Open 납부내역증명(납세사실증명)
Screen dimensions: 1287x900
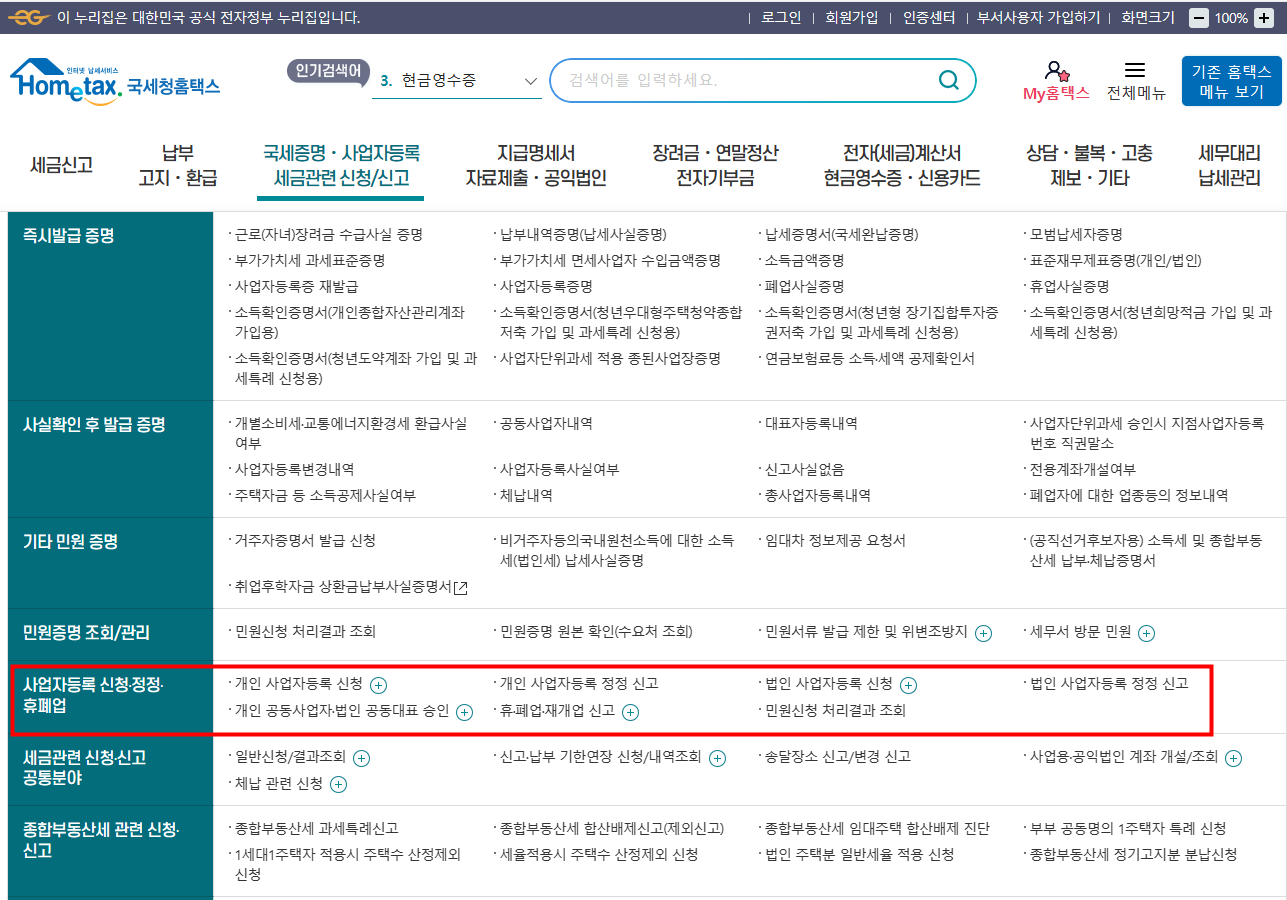(583, 235)
